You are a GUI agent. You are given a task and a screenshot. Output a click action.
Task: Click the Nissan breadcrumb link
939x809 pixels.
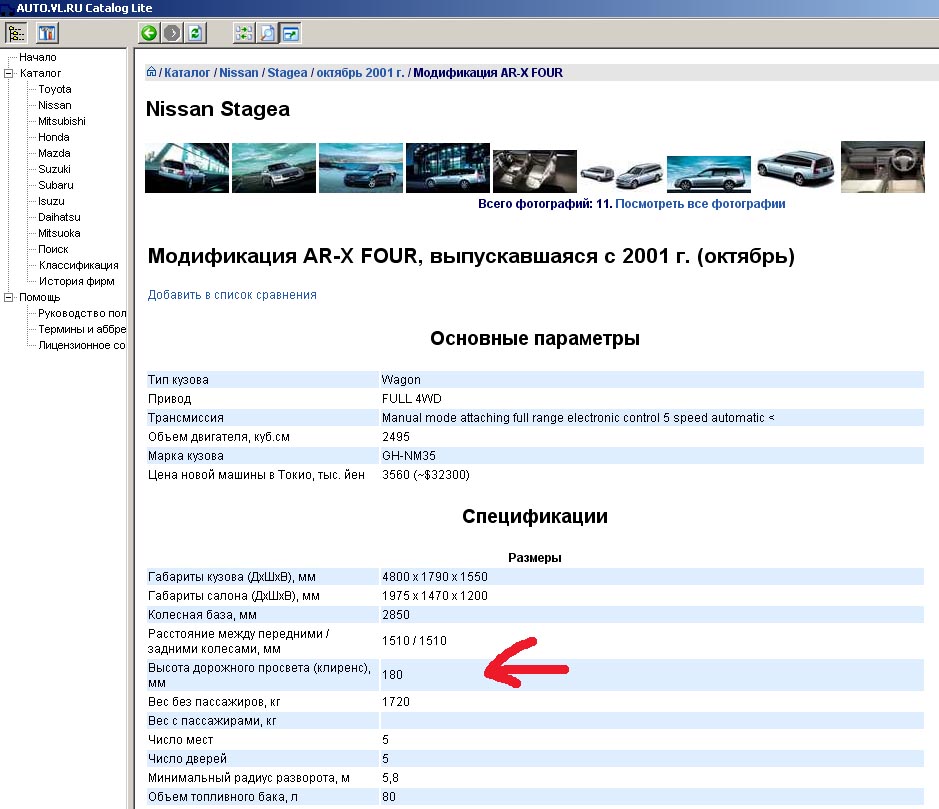[x=239, y=73]
